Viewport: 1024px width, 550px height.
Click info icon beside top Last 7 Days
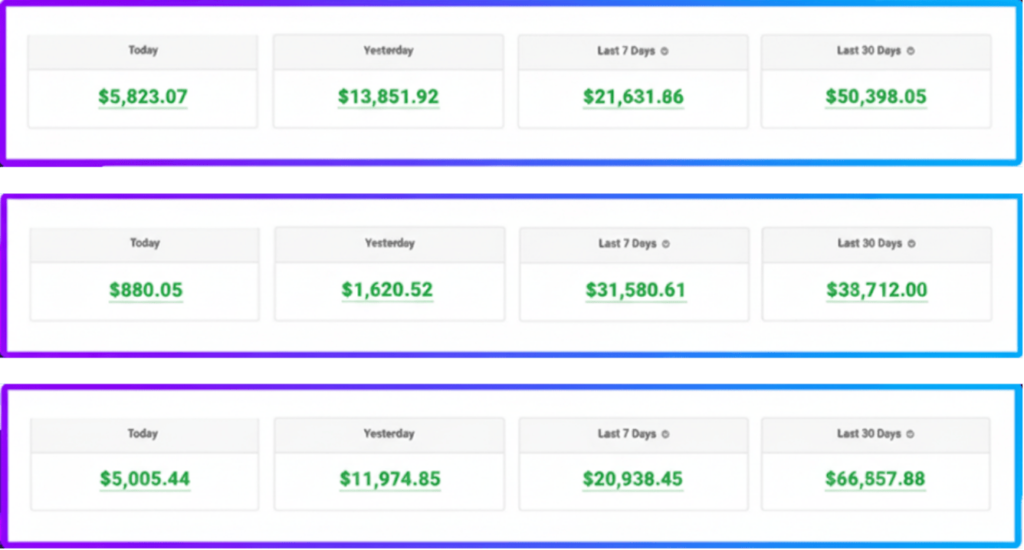pyautogui.click(x=664, y=51)
